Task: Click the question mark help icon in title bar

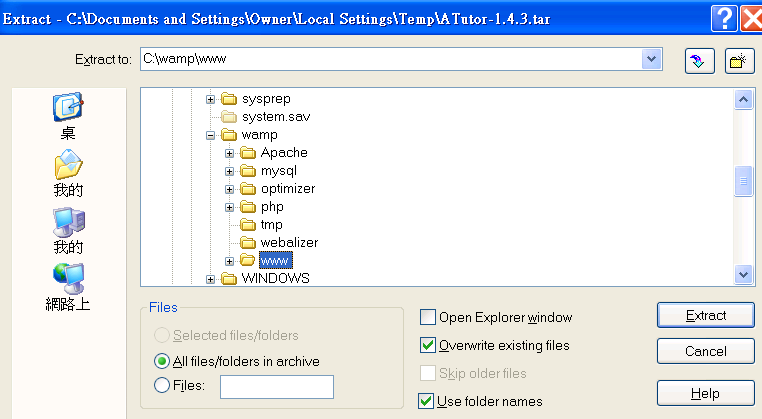Action: pos(724,18)
